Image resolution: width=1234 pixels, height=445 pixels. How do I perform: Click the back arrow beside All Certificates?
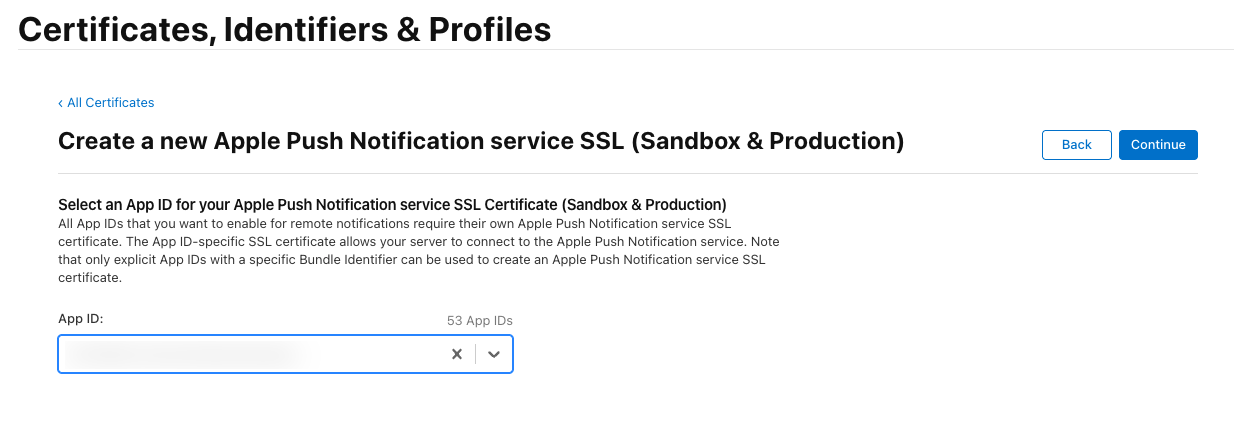click(x=60, y=103)
